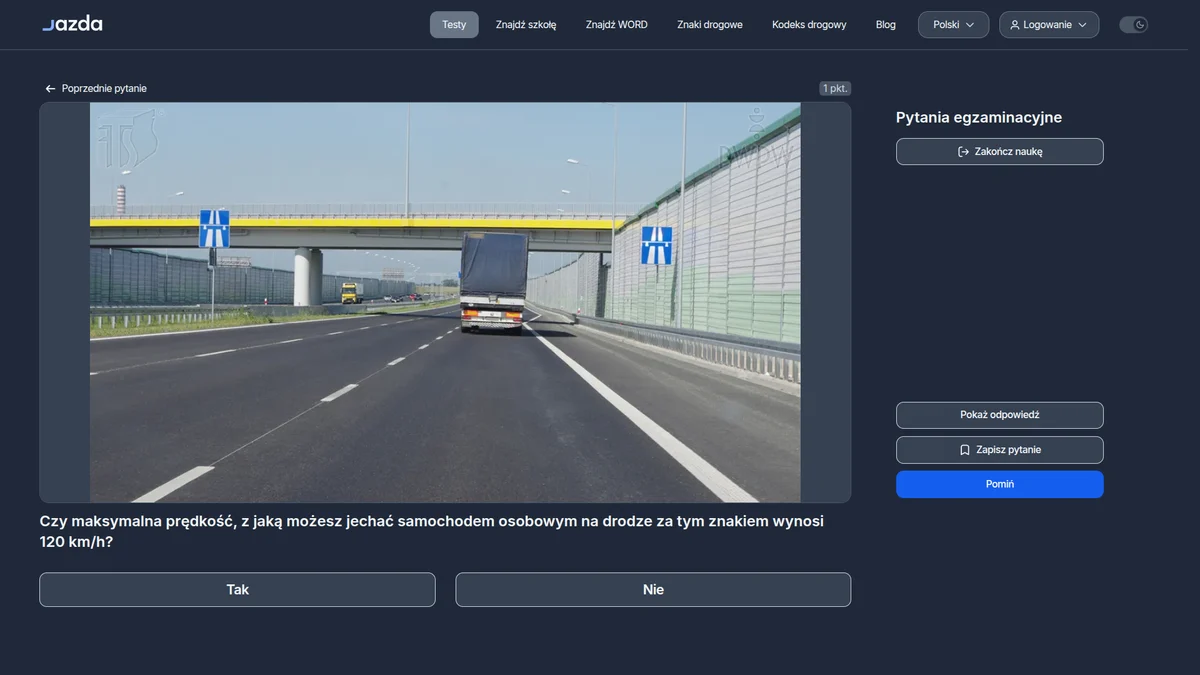This screenshot has width=1200, height=675.
Task: Open the Logowanie dropdown
Action: pos(1049,25)
